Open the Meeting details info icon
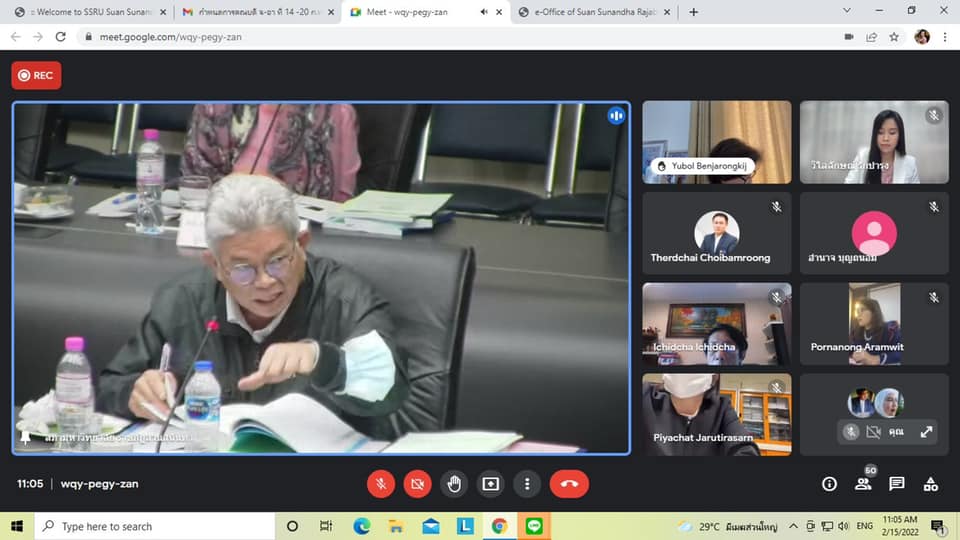 click(x=829, y=484)
